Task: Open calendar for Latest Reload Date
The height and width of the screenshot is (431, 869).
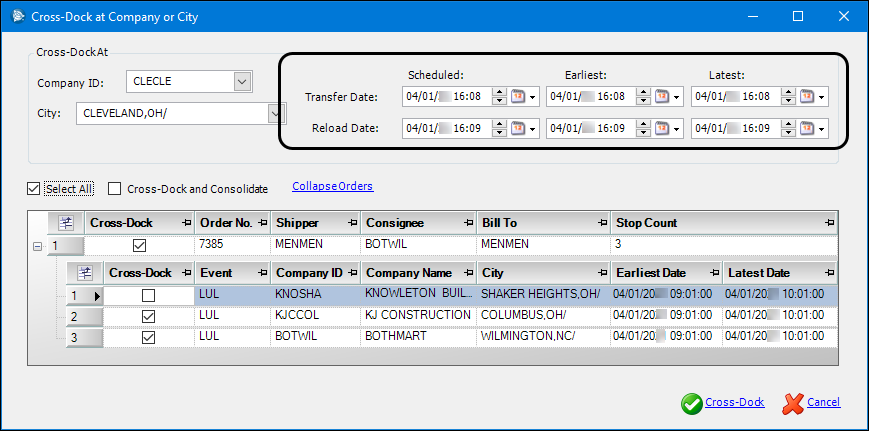Action: coord(806,128)
